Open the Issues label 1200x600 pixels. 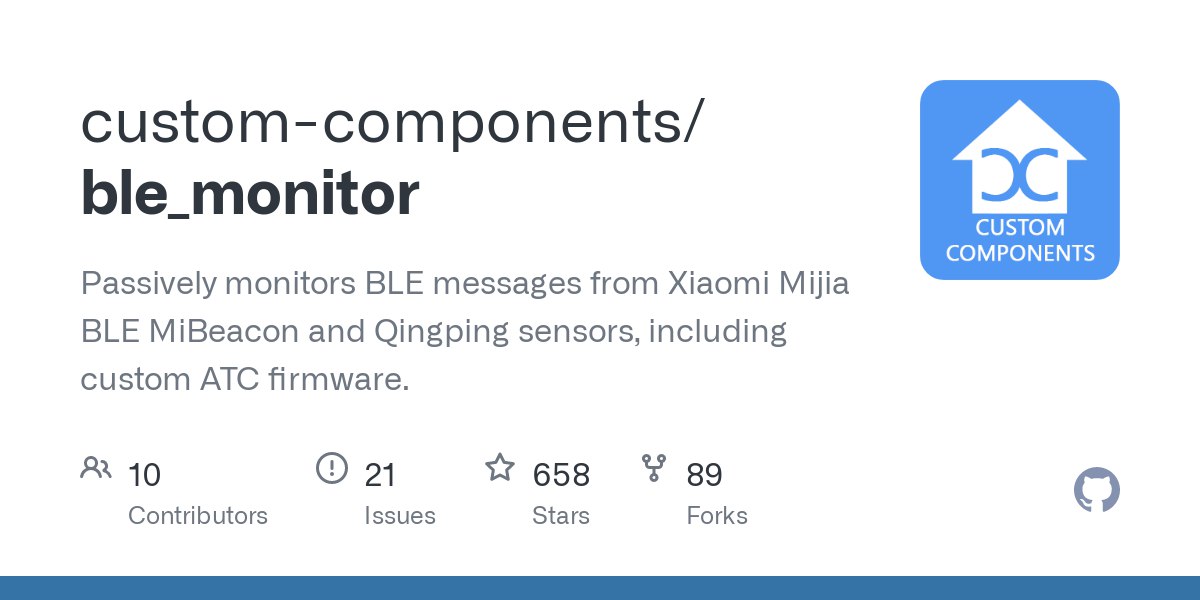pos(400,516)
